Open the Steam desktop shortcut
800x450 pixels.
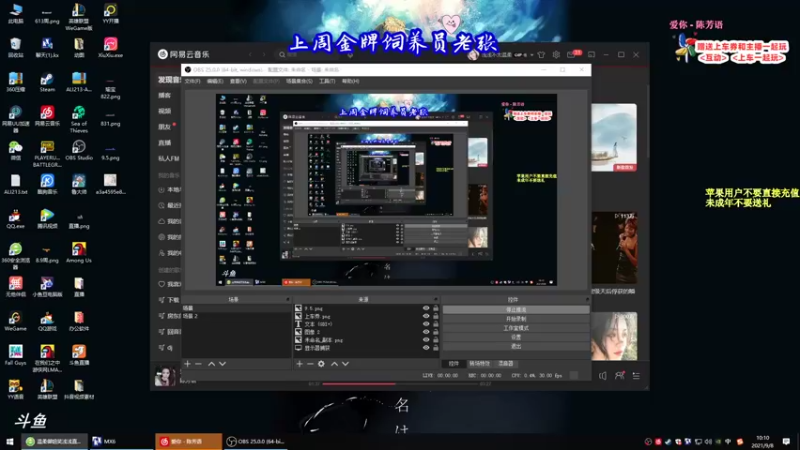click(47, 82)
